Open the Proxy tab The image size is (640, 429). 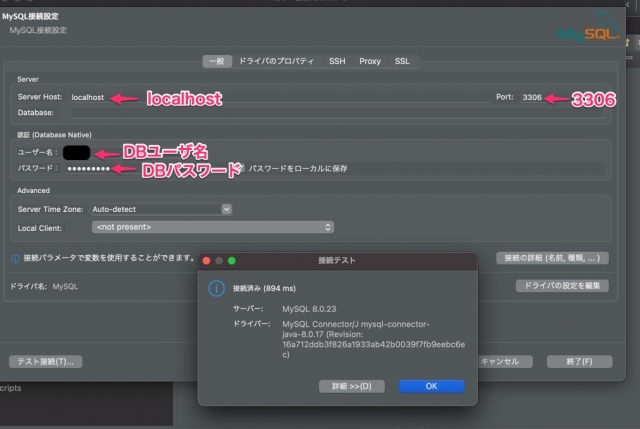[370, 61]
